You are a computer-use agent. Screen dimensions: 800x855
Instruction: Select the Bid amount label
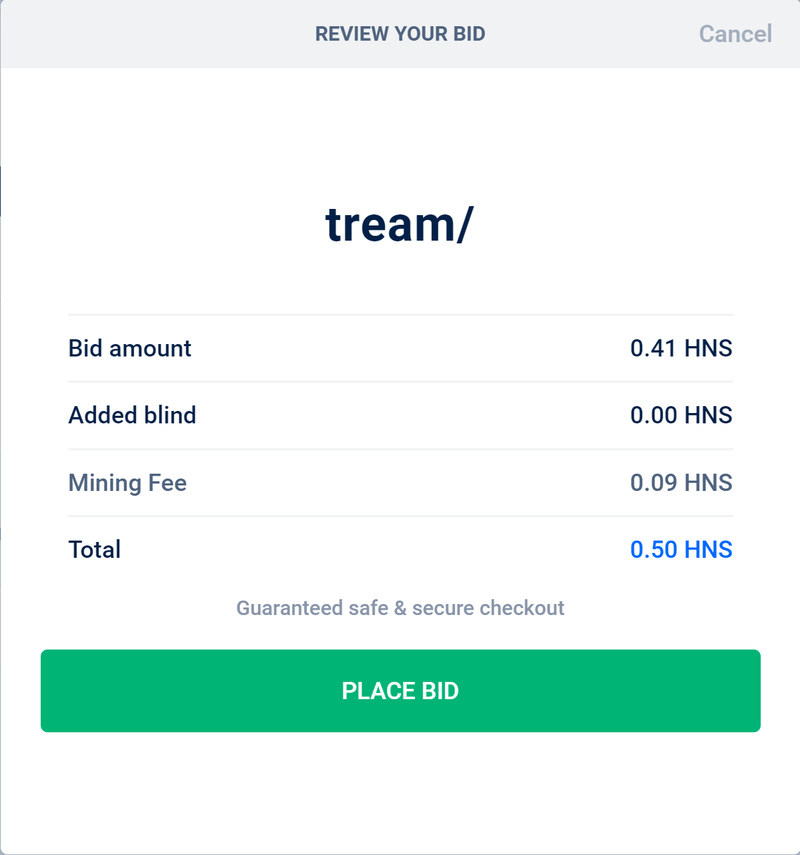coord(128,348)
